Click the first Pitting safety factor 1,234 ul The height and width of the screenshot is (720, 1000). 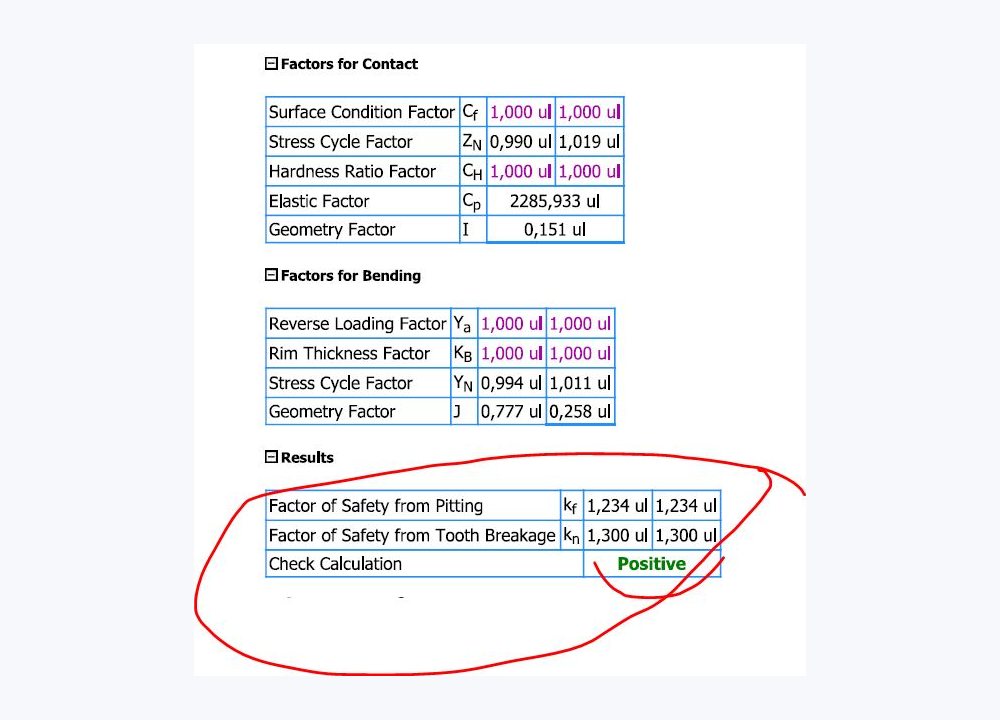[x=617, y=506]
